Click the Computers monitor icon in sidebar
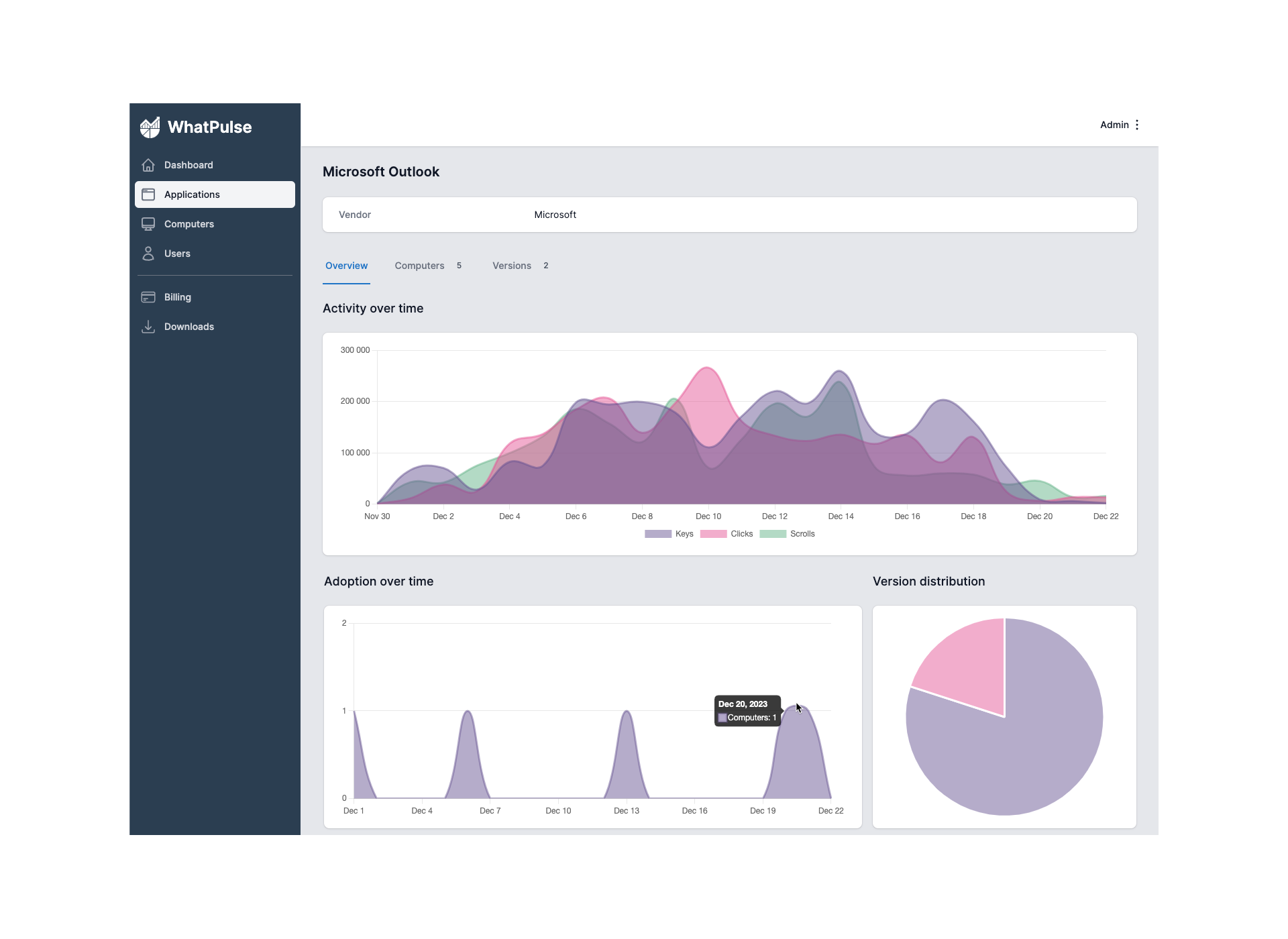The image size is (1288, 939). point(148,223)
